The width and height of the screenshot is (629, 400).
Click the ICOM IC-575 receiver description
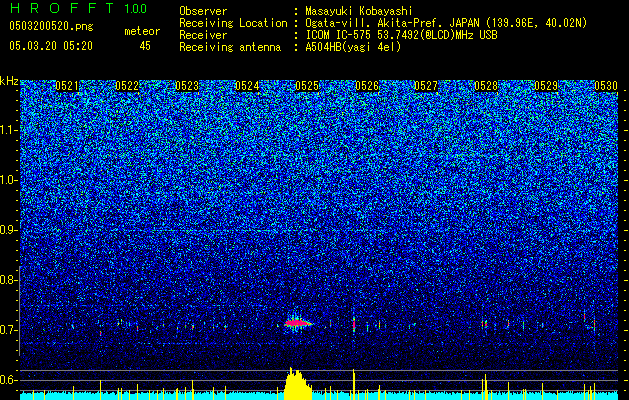401,35
